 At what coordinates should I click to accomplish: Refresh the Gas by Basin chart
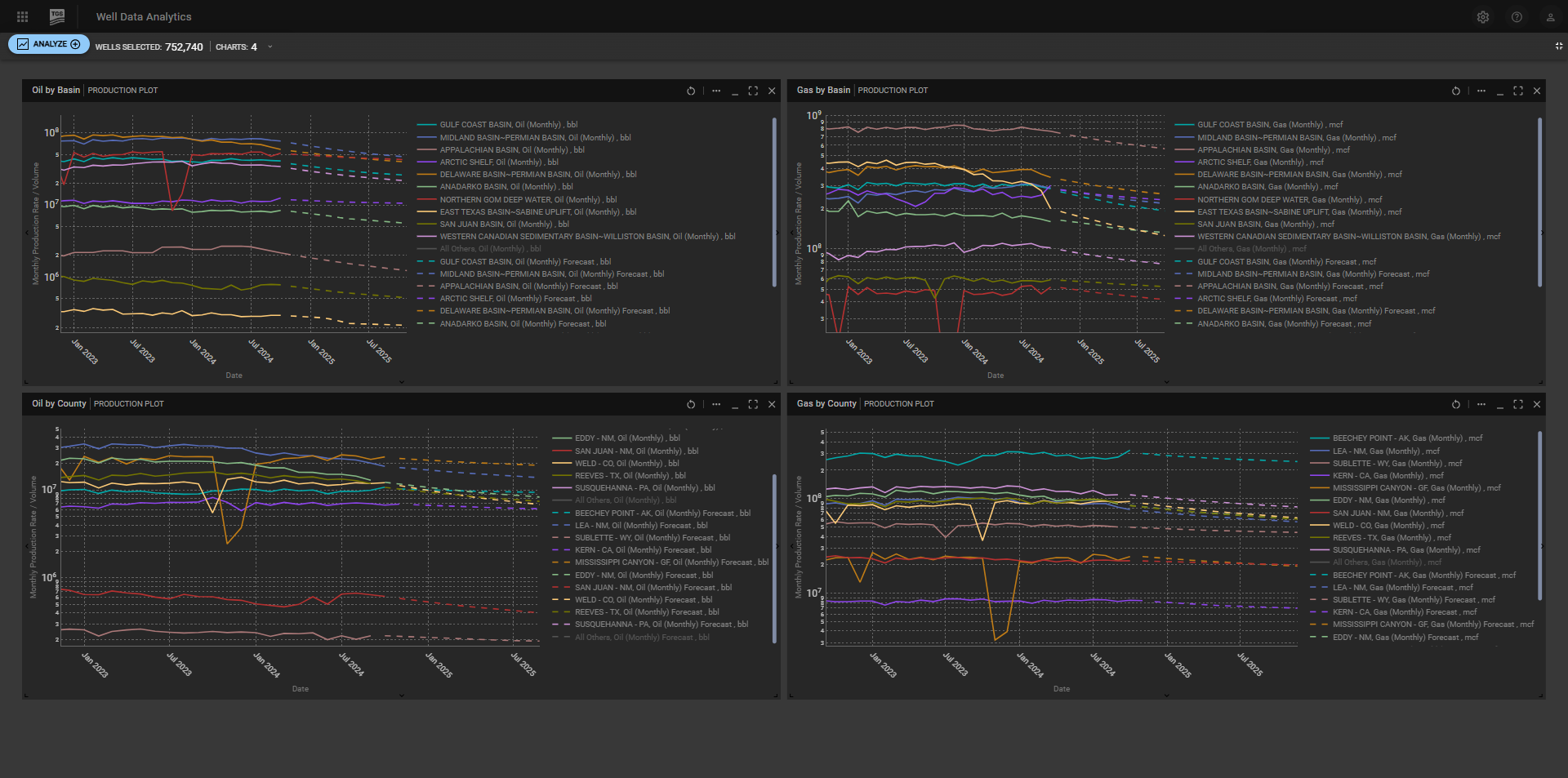point(1456,91)
